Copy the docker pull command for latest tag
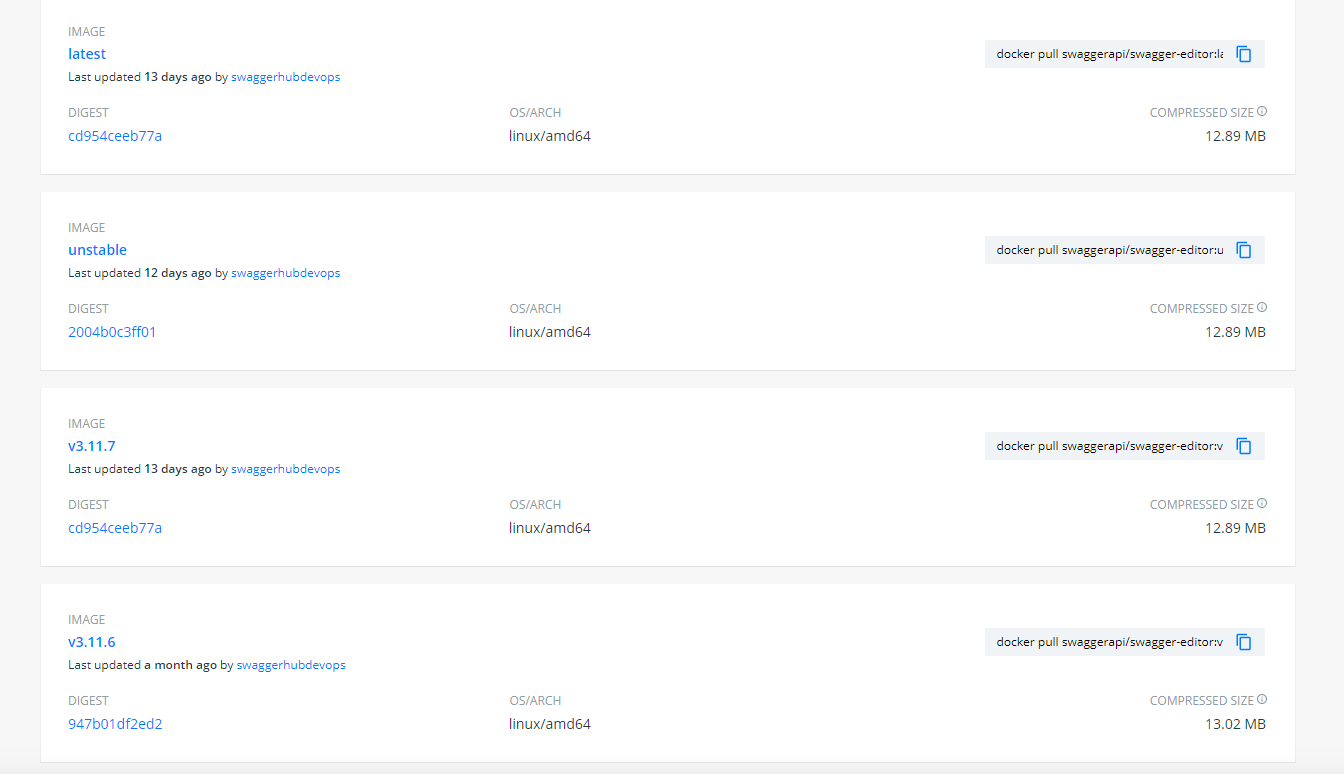This screenshot has height=774, width=1344. click(x=1243, y=53)
